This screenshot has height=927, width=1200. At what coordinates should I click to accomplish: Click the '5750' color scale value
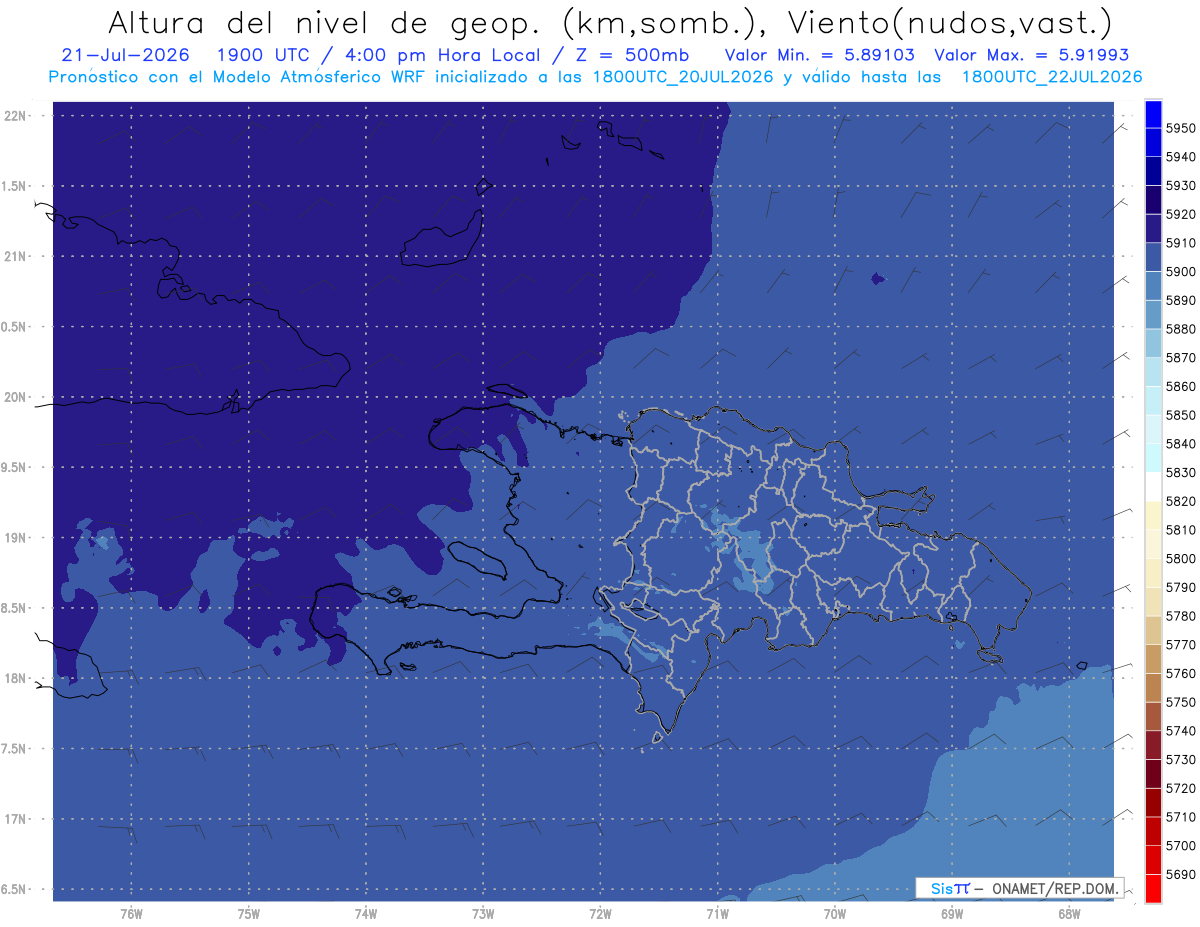click(x=1181, y=702)
